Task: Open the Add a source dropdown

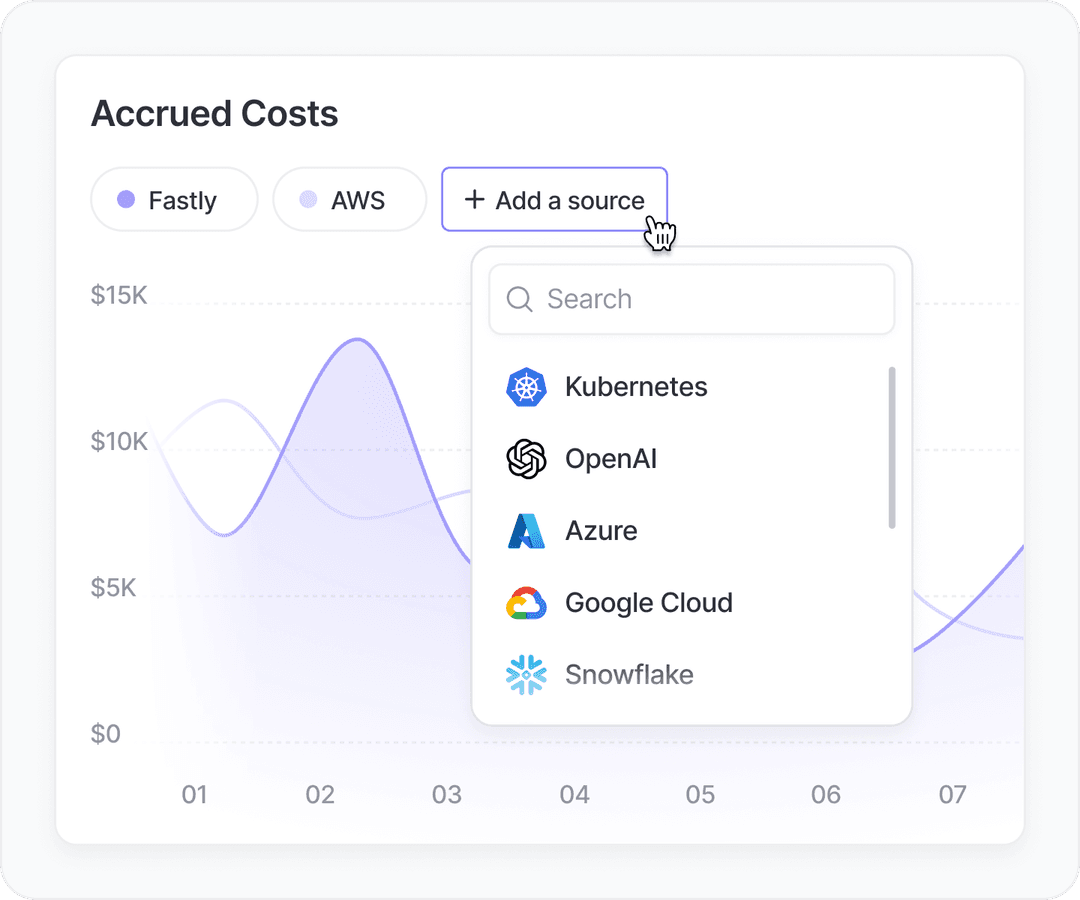Action: click(555, 200)
